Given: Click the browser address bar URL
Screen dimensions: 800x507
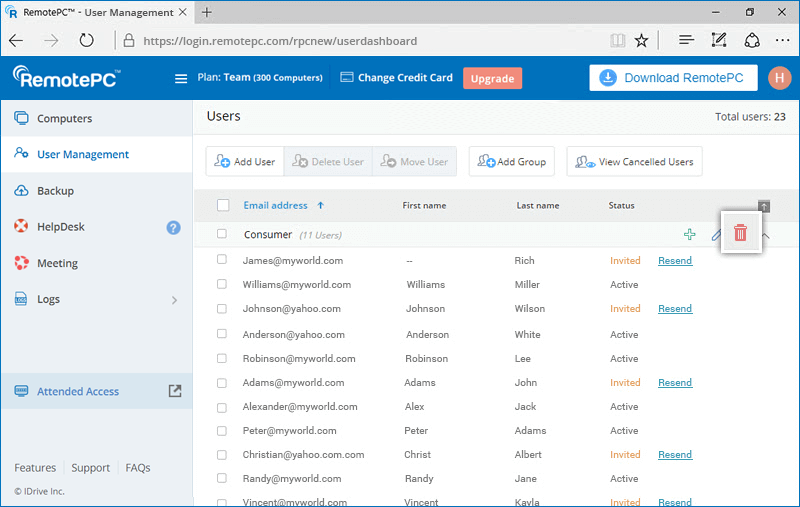Looking at the screenshot, I should pos(280,41).
